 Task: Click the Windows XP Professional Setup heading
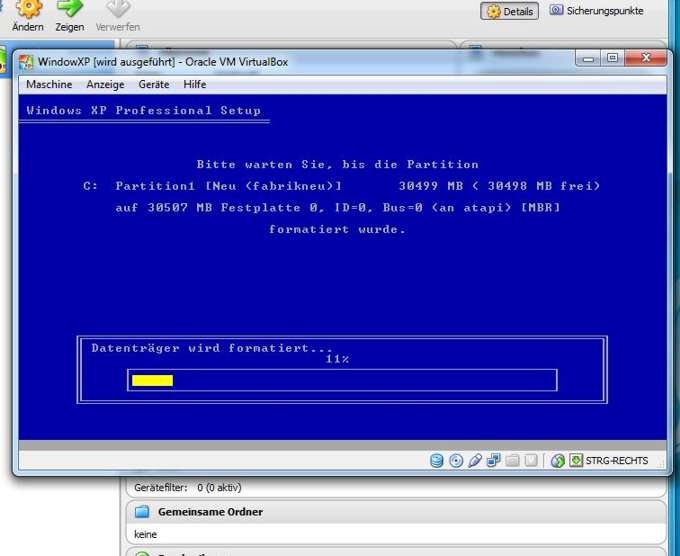(x=144, y=110)
